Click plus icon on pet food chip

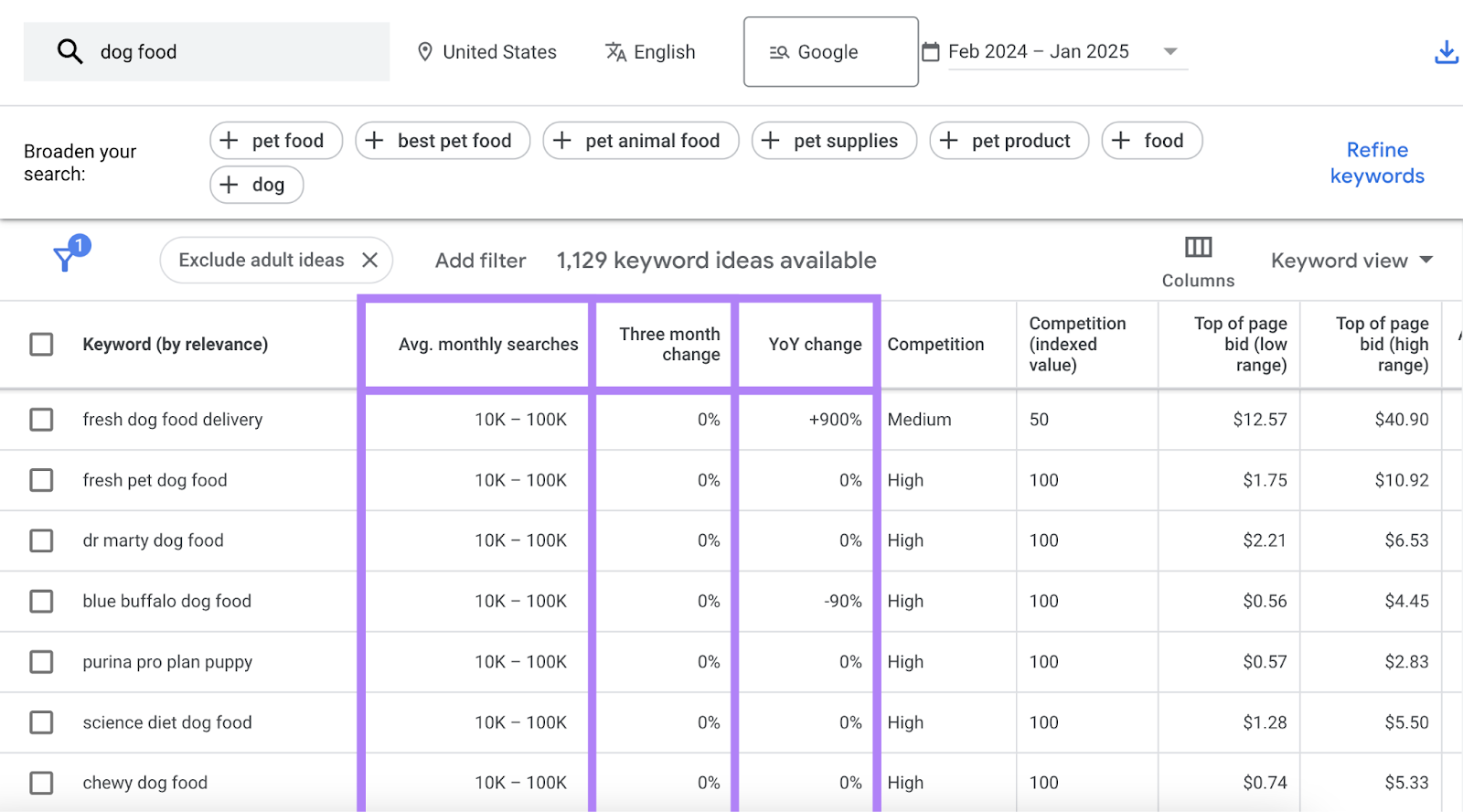click(x=230, y=141)
